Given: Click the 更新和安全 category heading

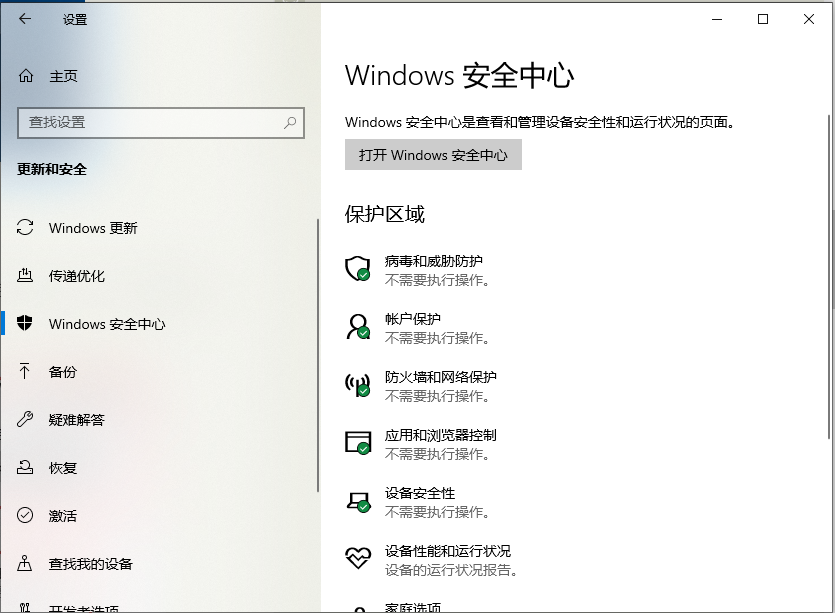Looking at the screenshot, I should click(x=52, y=169).
